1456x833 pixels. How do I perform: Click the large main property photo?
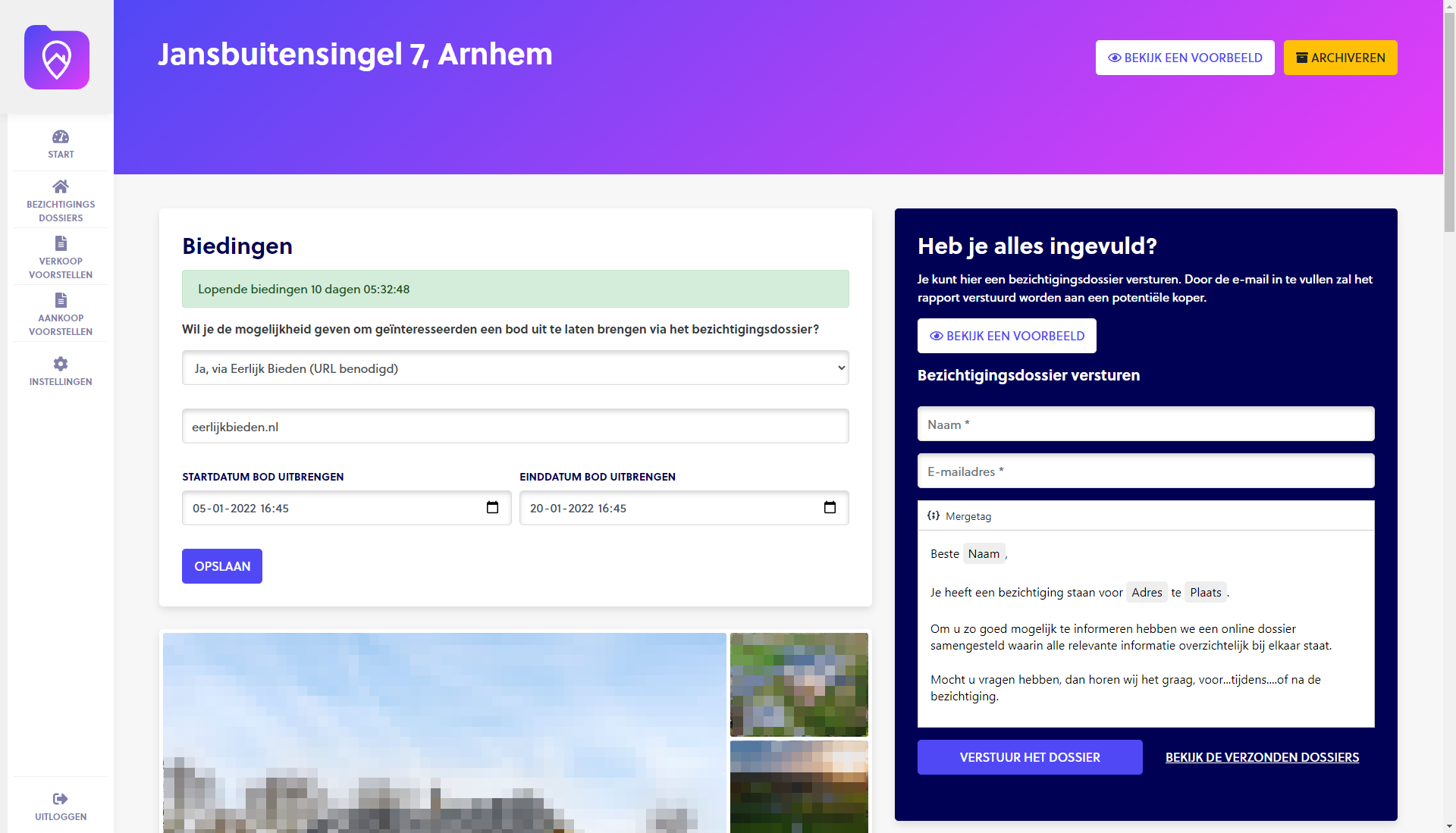coord(444,732)
